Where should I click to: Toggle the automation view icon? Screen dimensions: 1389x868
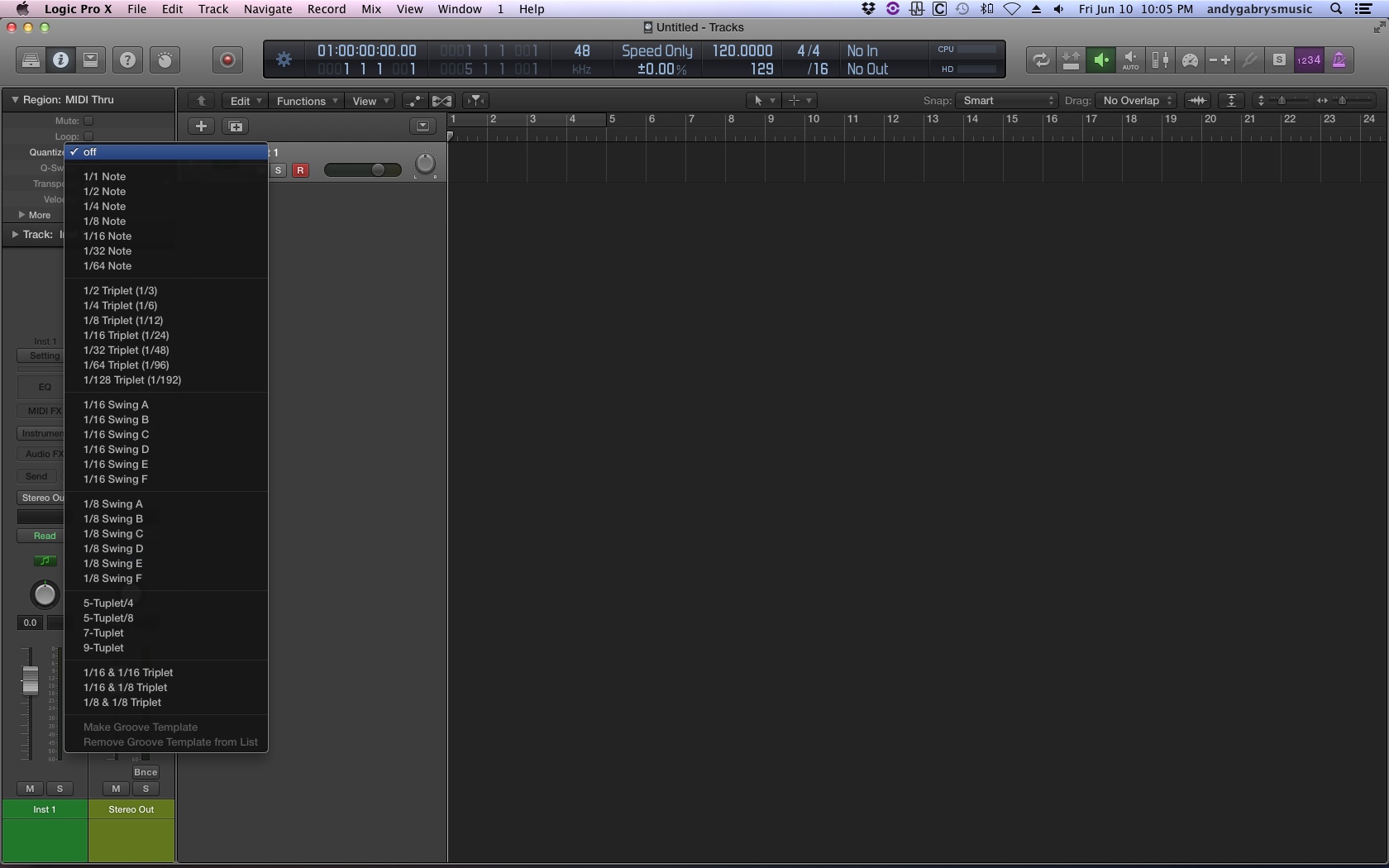(x=413, y=101)
